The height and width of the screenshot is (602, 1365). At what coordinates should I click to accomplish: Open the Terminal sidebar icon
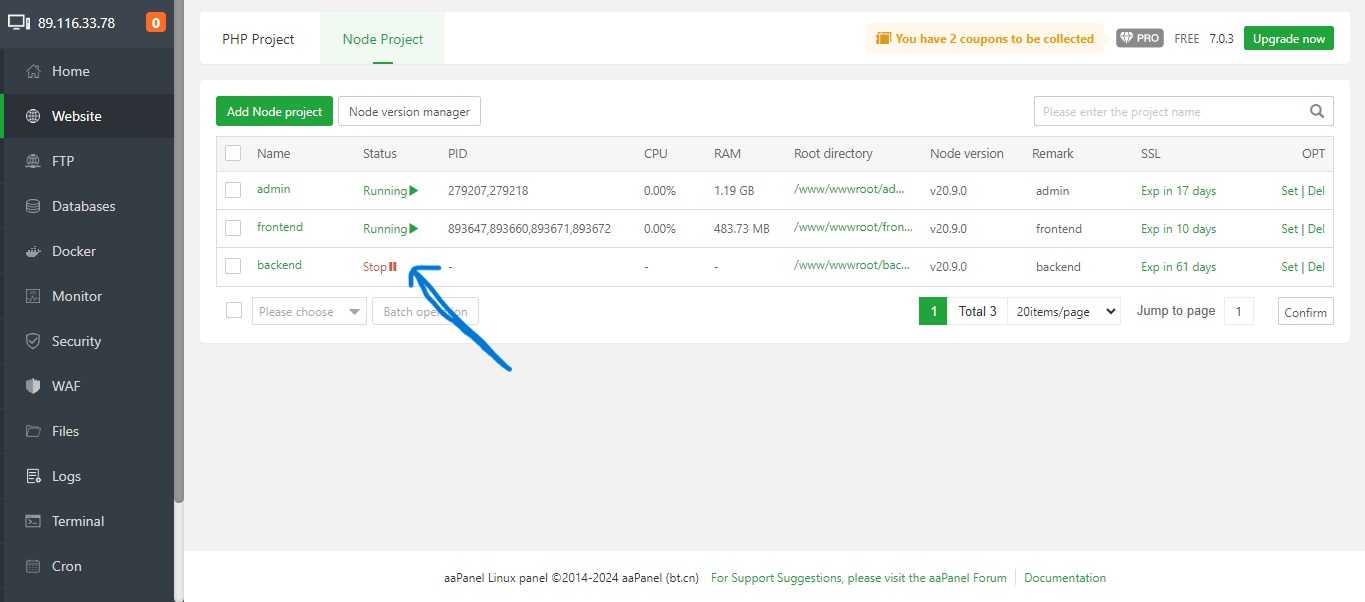pyautogui.click(x=34, y=521)
